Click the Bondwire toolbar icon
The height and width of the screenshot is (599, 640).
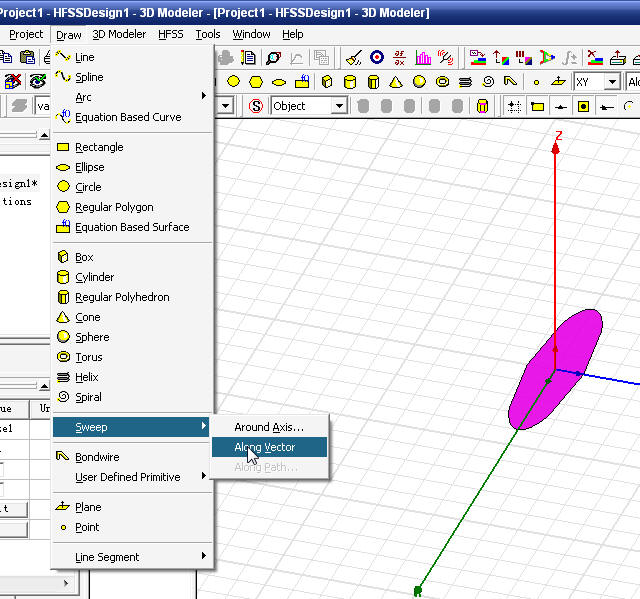tap(510, 81)
